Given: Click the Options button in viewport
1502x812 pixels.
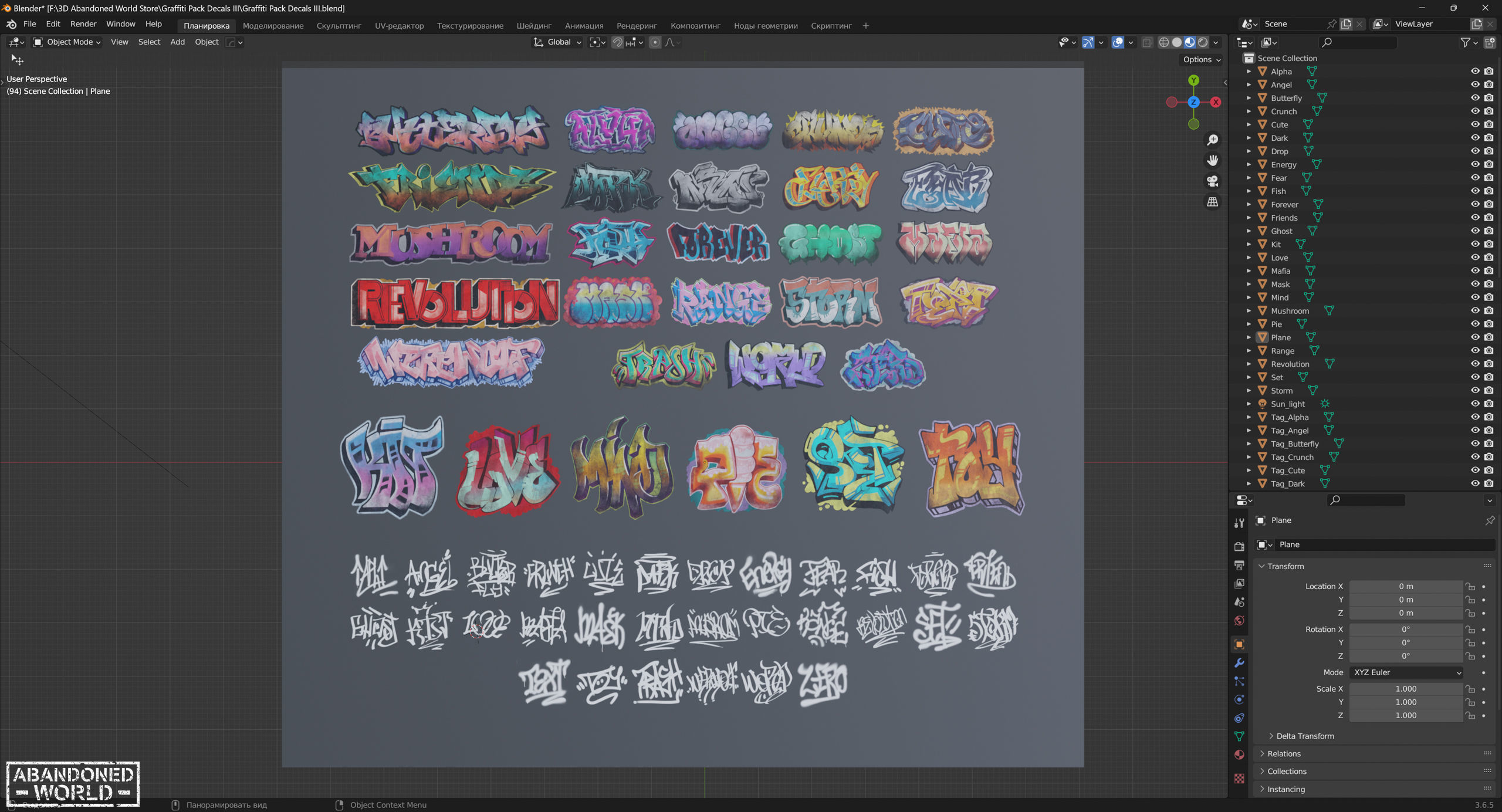Looking at the screenshot, I should pos(1201,59).
